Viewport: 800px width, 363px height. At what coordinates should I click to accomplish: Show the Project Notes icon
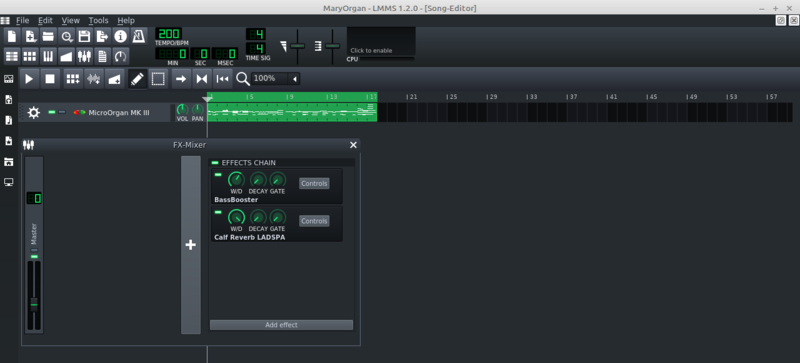click(103, 56)
